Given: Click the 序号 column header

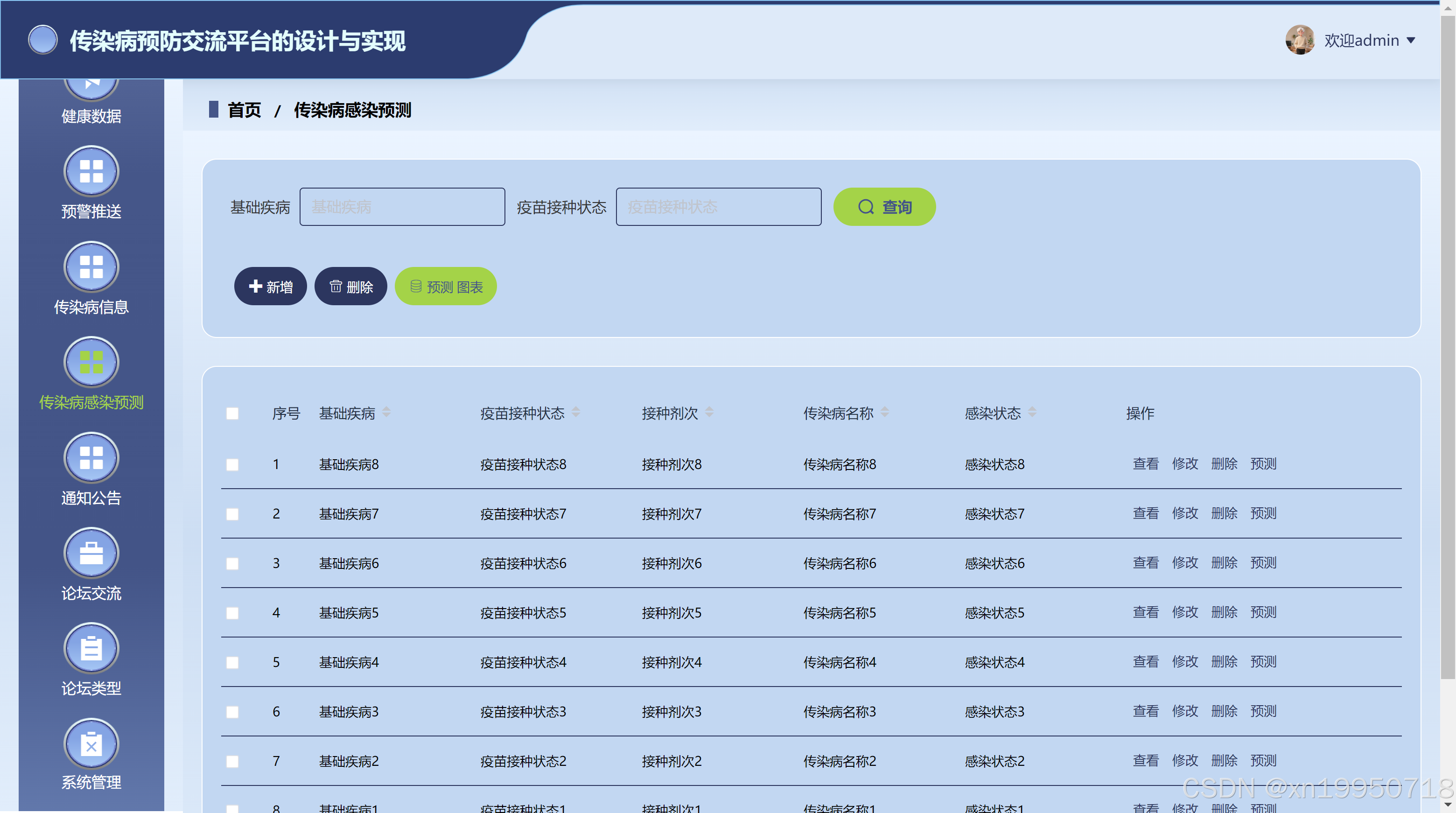Looking at the screenshot, I should (x=286, y=414).
